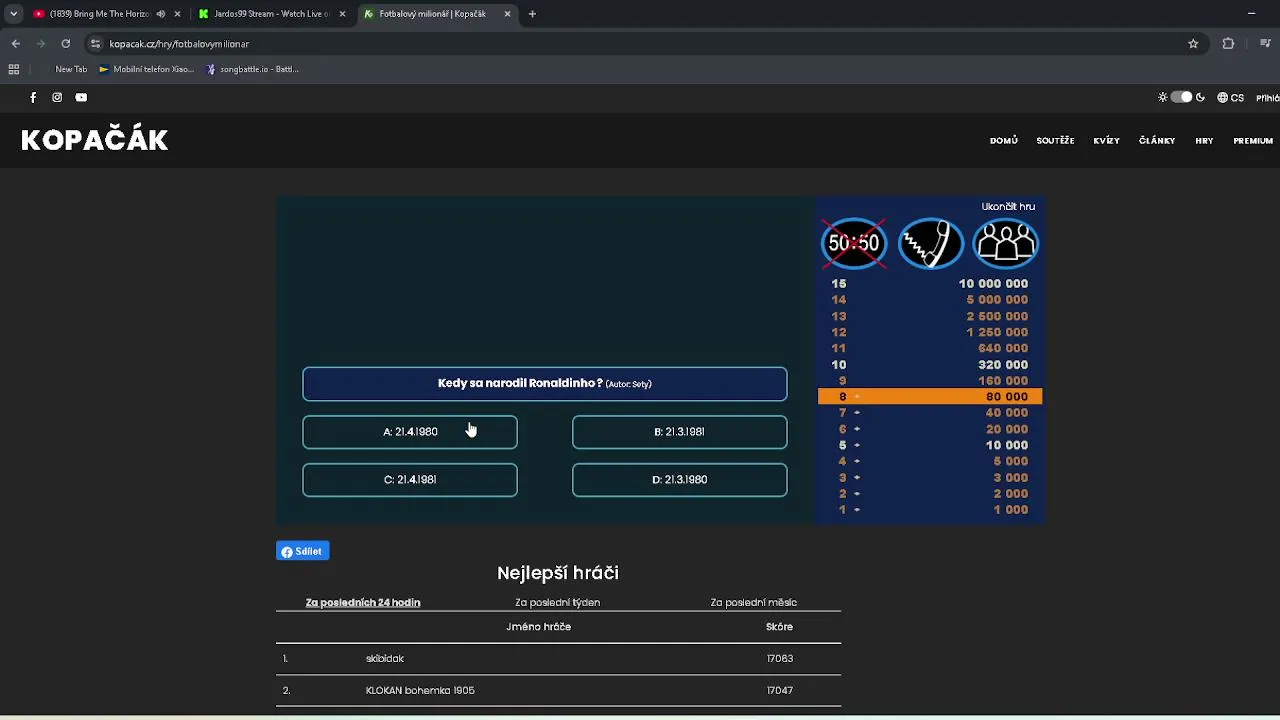Use the phone-a-friend lifeline
This screenshot has height=720, width=1280.
pyautogui.click(x=930, y=243)
